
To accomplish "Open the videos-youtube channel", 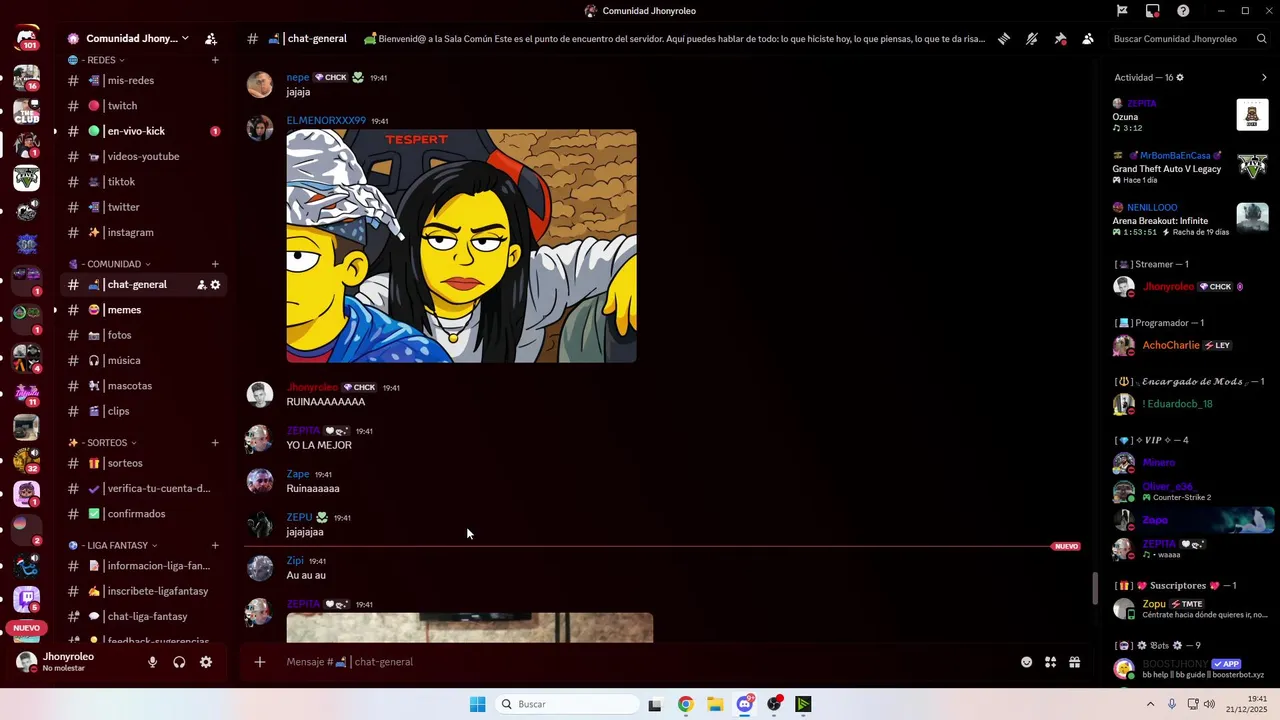I will pos(144,157).
